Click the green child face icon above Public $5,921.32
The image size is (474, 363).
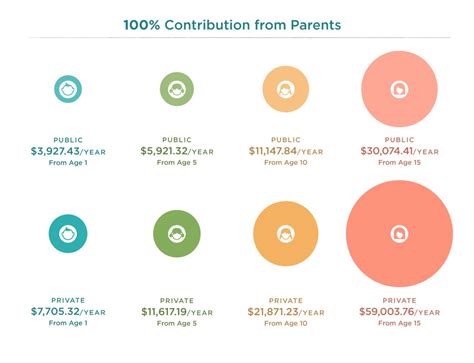[177, 89]
